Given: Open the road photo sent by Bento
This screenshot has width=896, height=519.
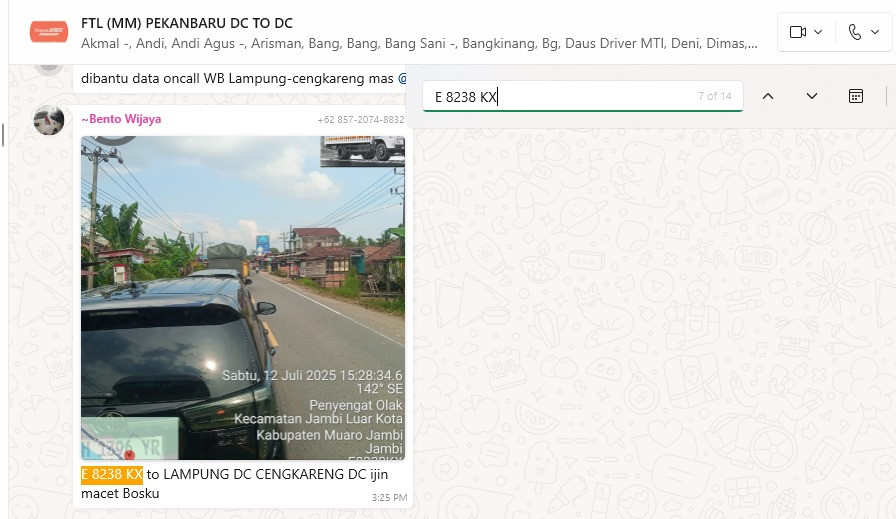Looking at the screenshot, I should click(x=243, y=298).
